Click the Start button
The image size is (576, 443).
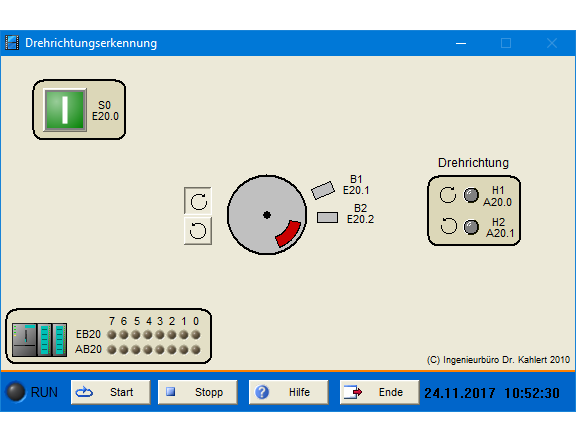111,392
